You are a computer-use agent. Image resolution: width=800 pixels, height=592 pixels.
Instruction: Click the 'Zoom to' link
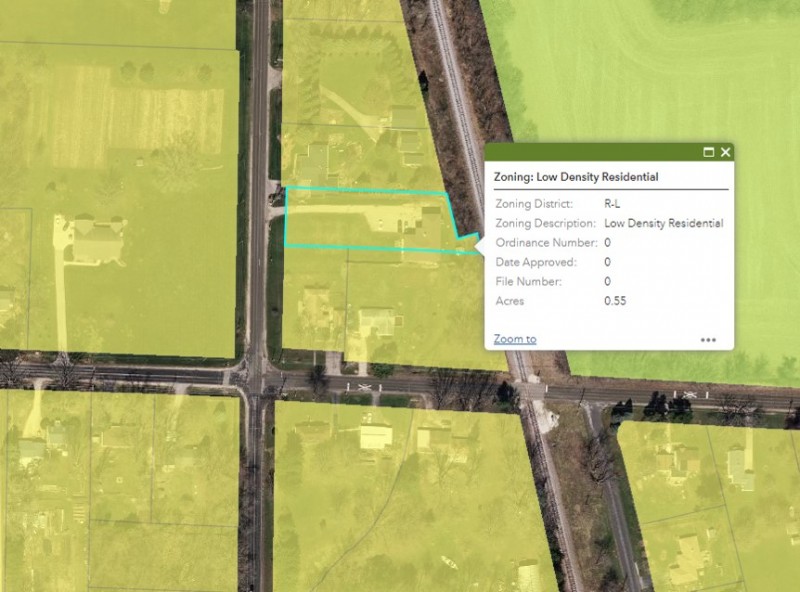coord(515,339)
